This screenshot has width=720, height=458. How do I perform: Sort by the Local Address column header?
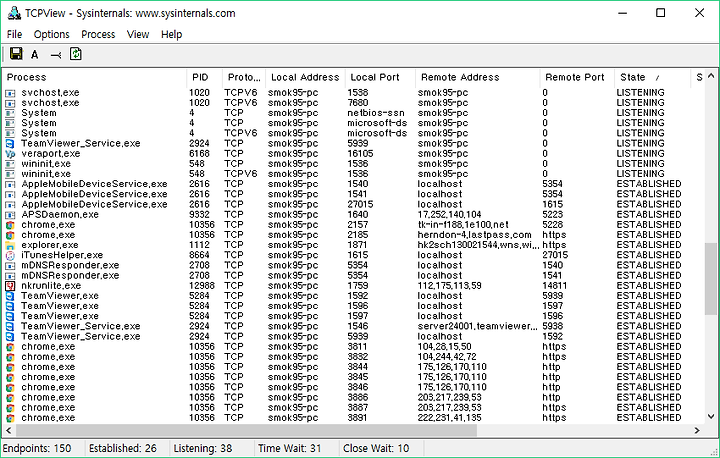tap(305, 77)
